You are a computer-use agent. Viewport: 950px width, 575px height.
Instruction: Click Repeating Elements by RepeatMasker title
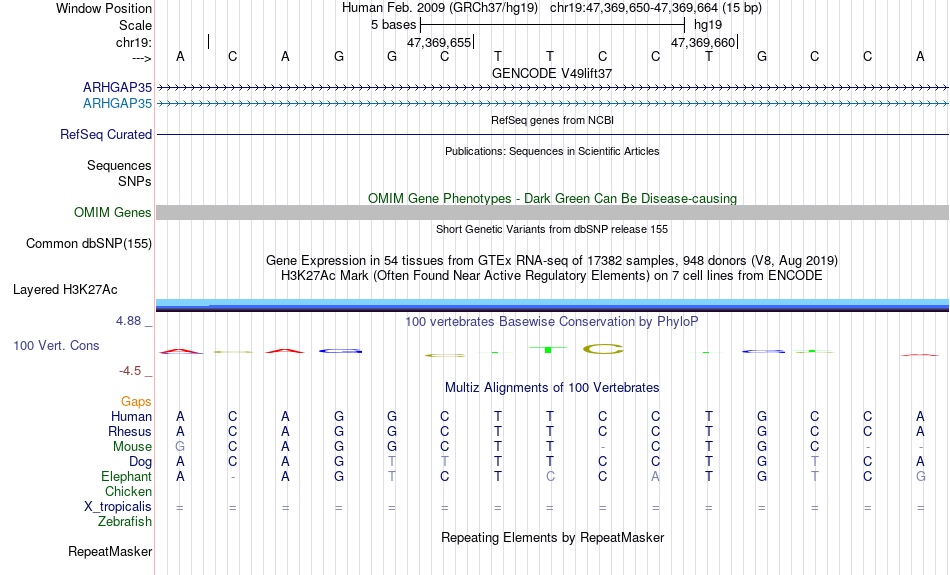coord(553,537)
